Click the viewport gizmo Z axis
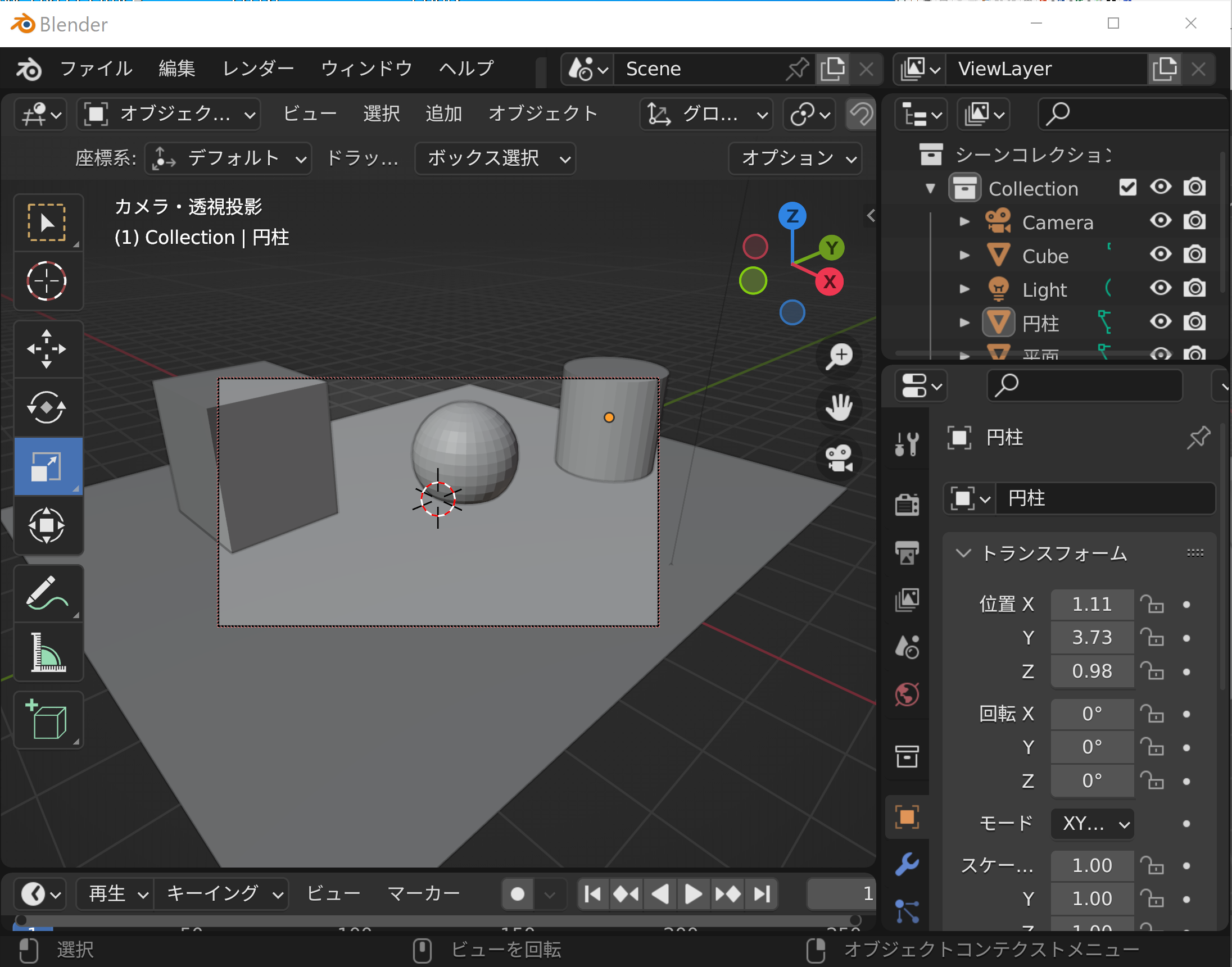Screen dimensions: 1232x967 (792, 216)
